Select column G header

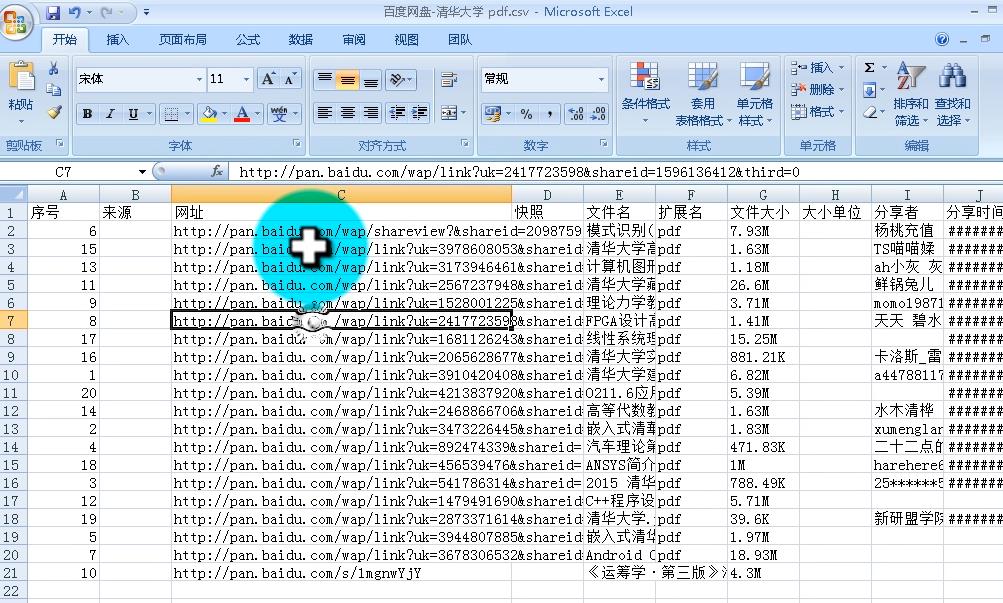pos(763,194)
